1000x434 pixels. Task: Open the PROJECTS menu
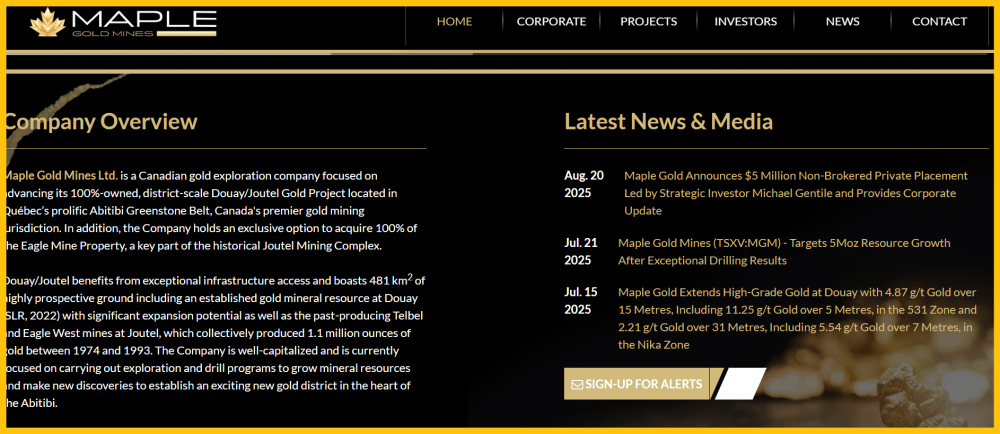point(649,22)
